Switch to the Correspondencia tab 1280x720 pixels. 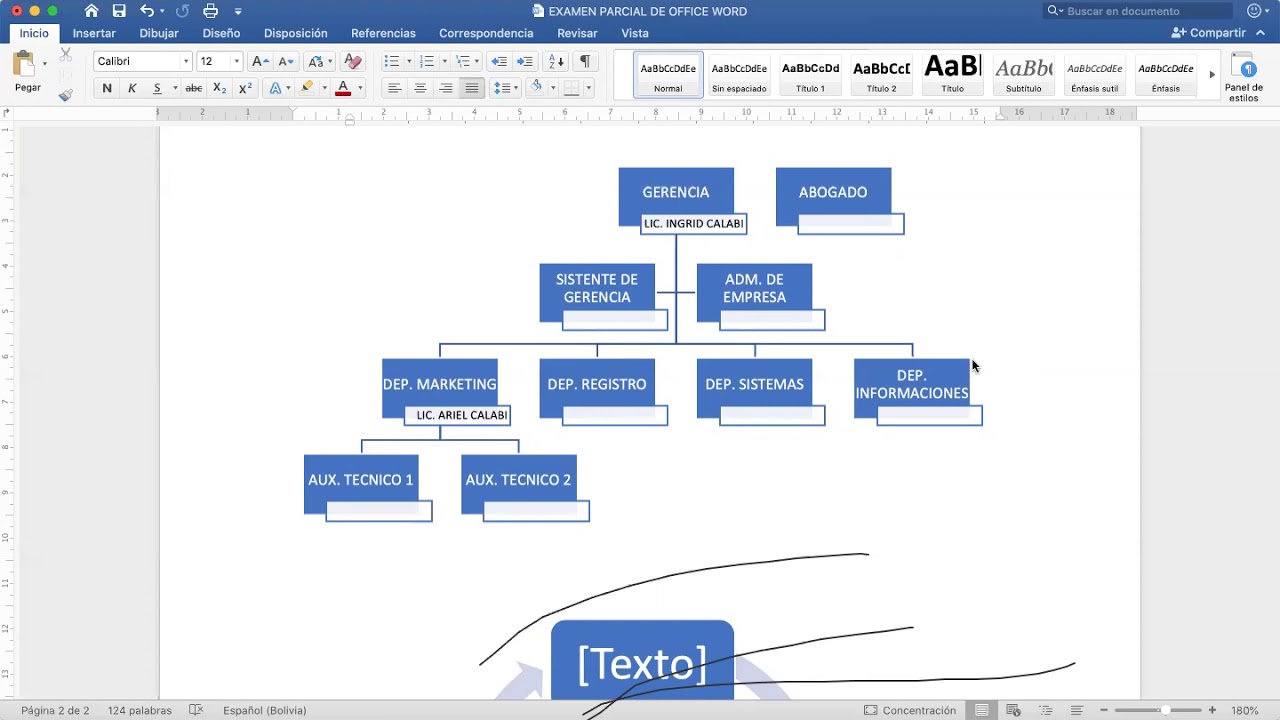486,33
